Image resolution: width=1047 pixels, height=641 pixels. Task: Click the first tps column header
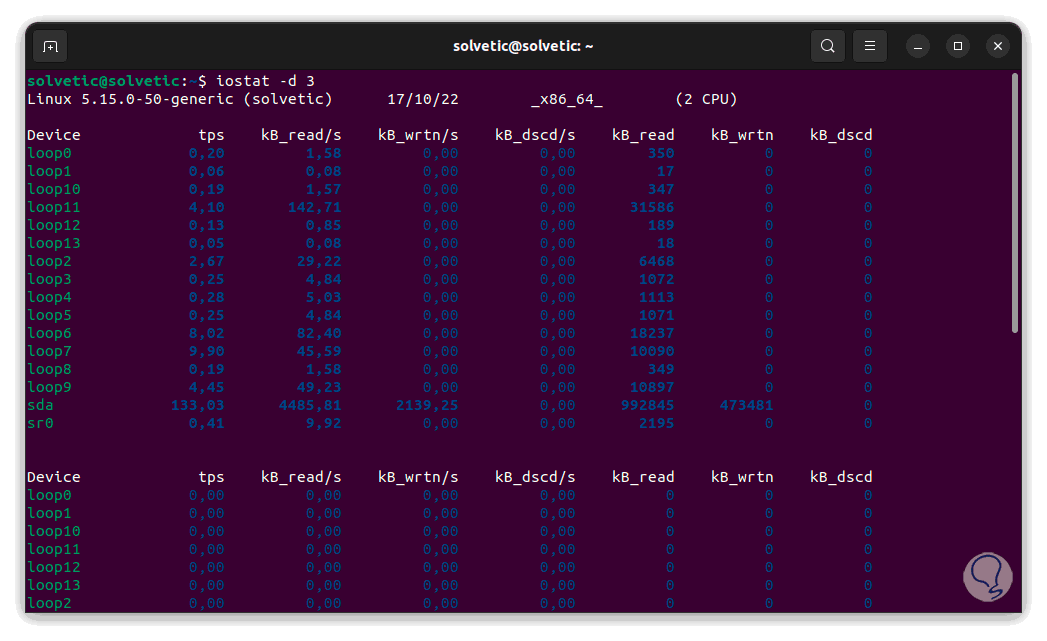coord(211,135)
